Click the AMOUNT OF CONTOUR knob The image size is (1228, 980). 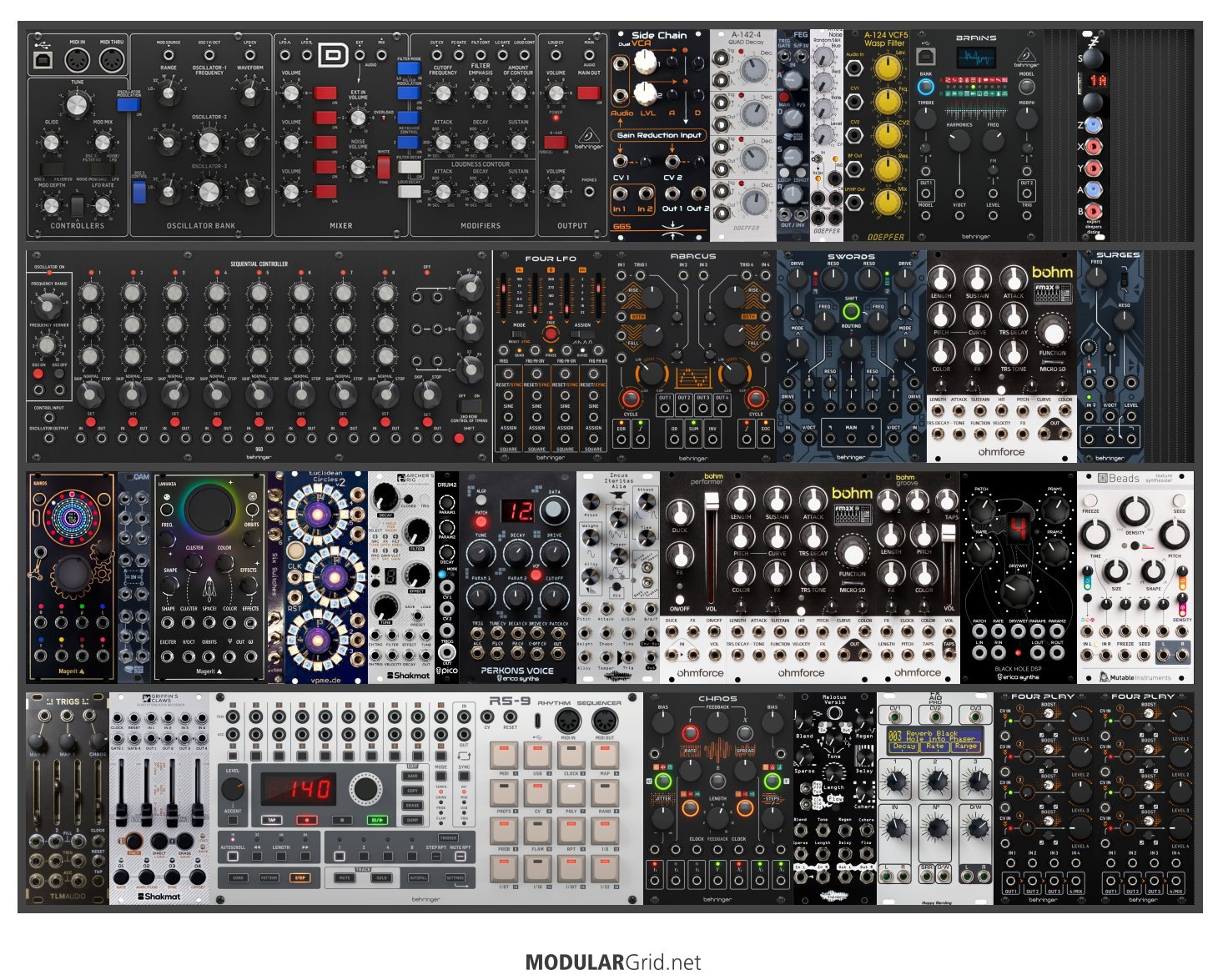pos(518,93)
